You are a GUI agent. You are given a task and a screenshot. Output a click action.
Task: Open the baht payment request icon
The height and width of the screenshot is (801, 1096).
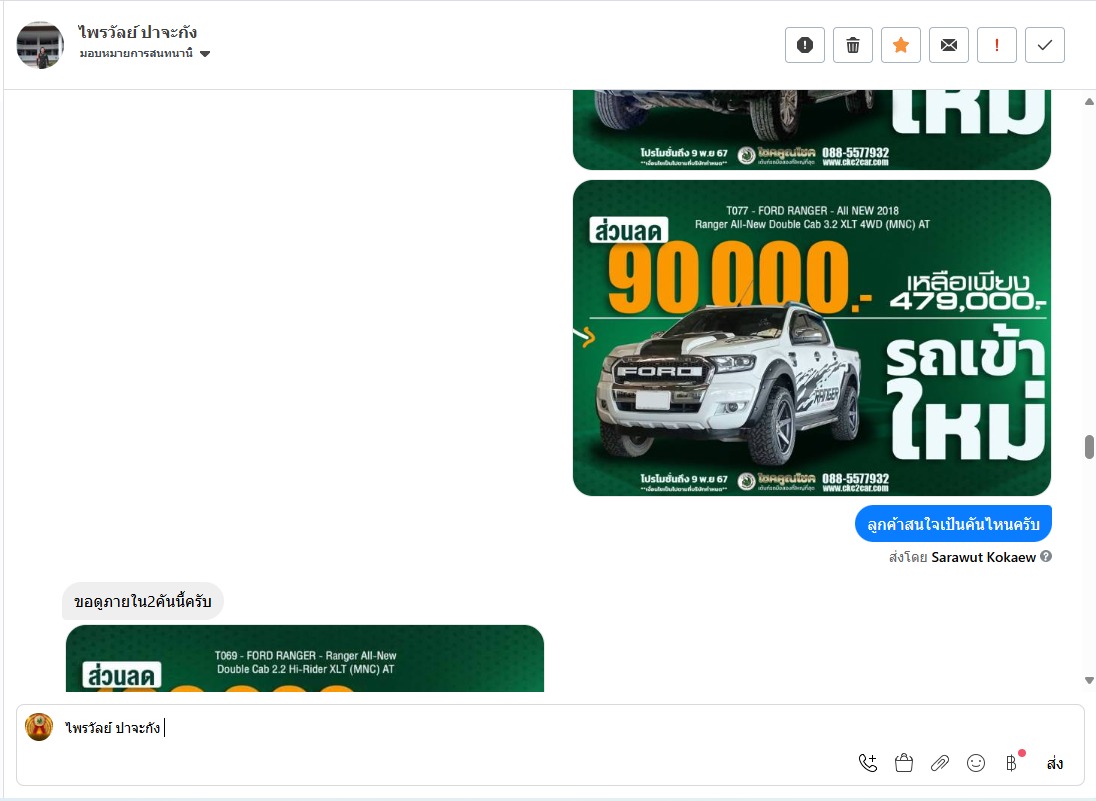[x=1011, y=763]
